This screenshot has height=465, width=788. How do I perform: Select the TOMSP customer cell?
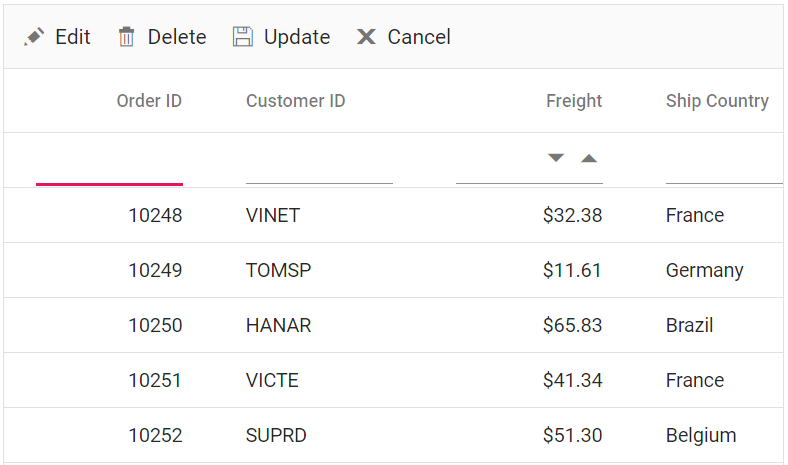(x=278, y=270)
